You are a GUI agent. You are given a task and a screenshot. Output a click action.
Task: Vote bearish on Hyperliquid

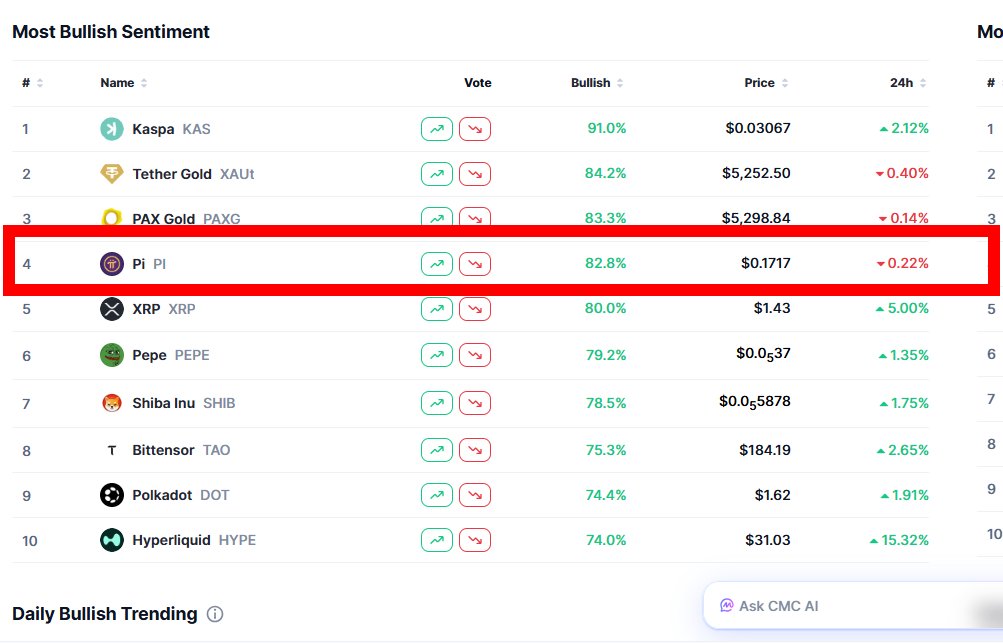coord(475,540)
